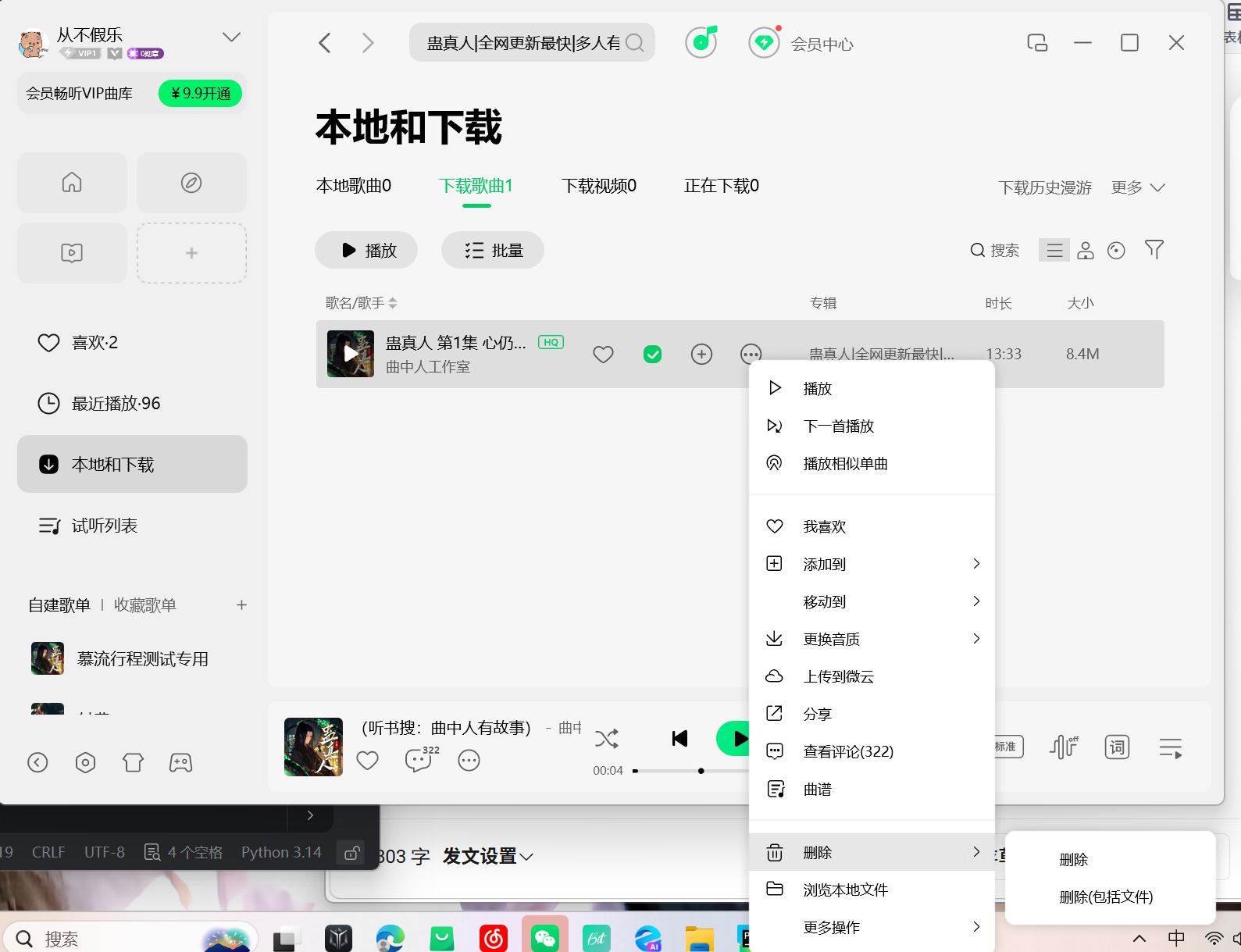This screenshot has height=952, width=1241.
Task: Switch to 本地歌曲0 tab
Action: point(354,186)
